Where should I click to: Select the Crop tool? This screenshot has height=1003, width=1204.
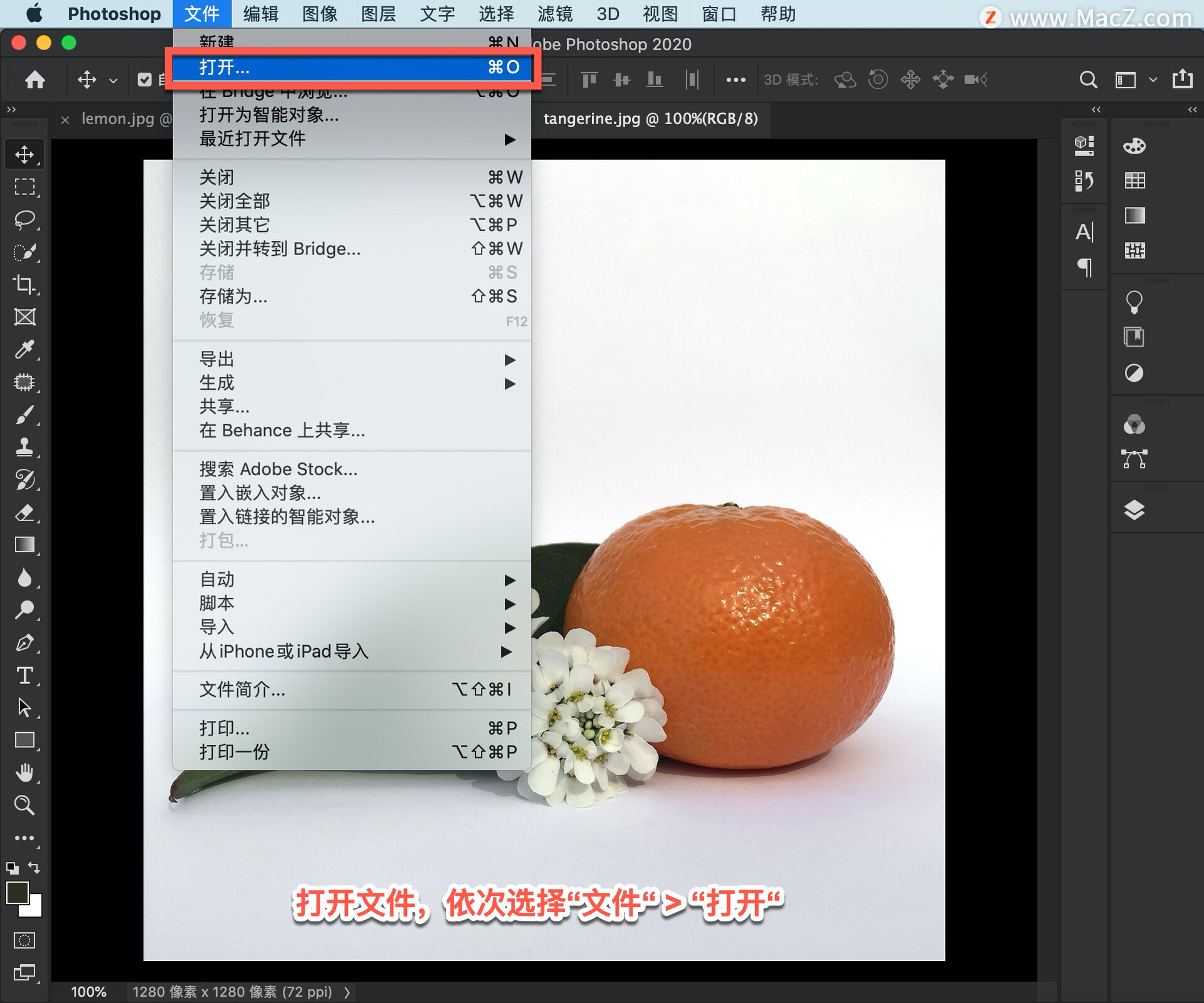[x=25, y=285]
